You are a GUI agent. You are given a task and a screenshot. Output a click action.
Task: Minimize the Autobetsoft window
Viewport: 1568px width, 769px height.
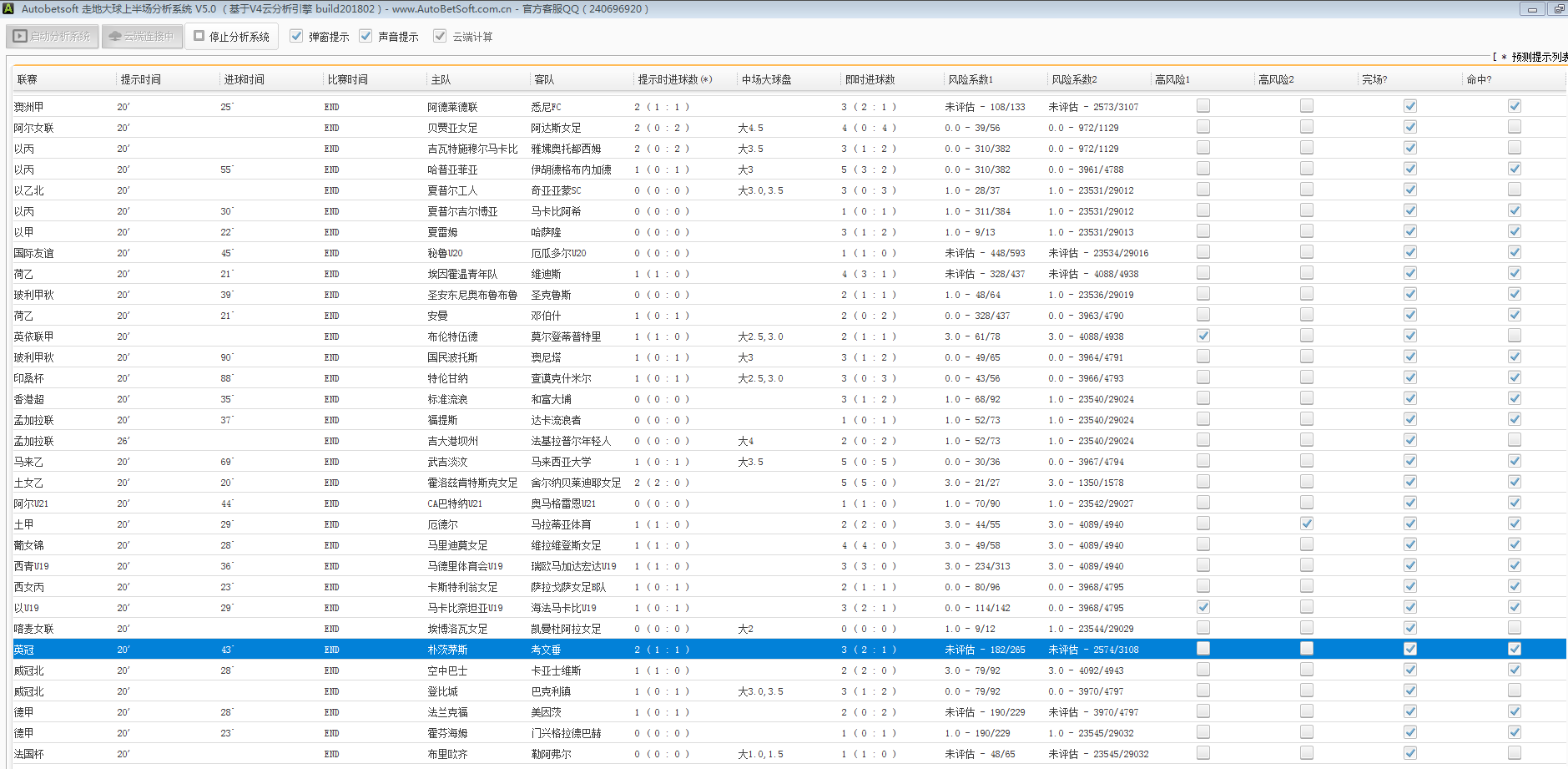pos(1532,9)
